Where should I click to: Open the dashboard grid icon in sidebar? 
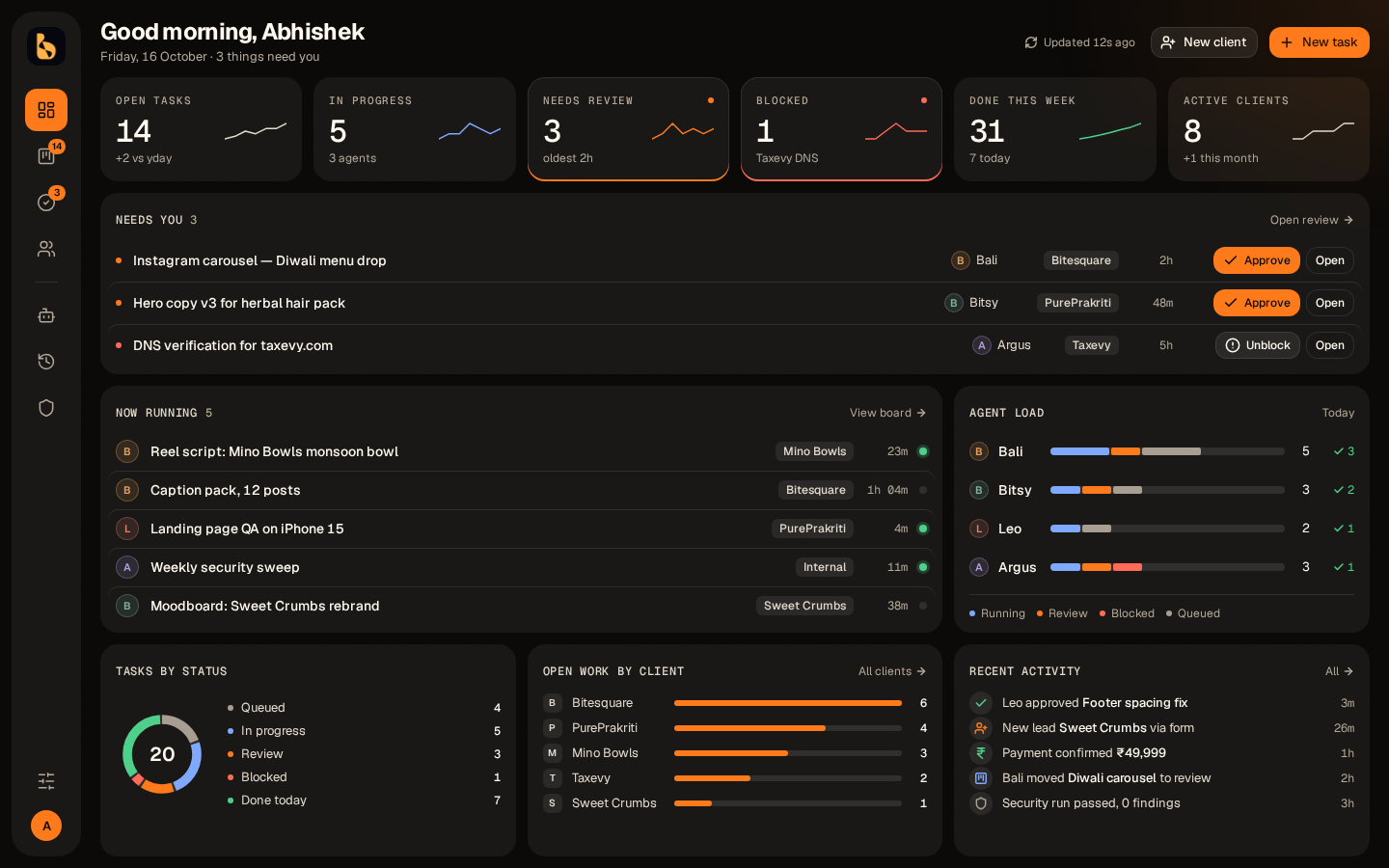pyautogui.click(x=46, y=110)
